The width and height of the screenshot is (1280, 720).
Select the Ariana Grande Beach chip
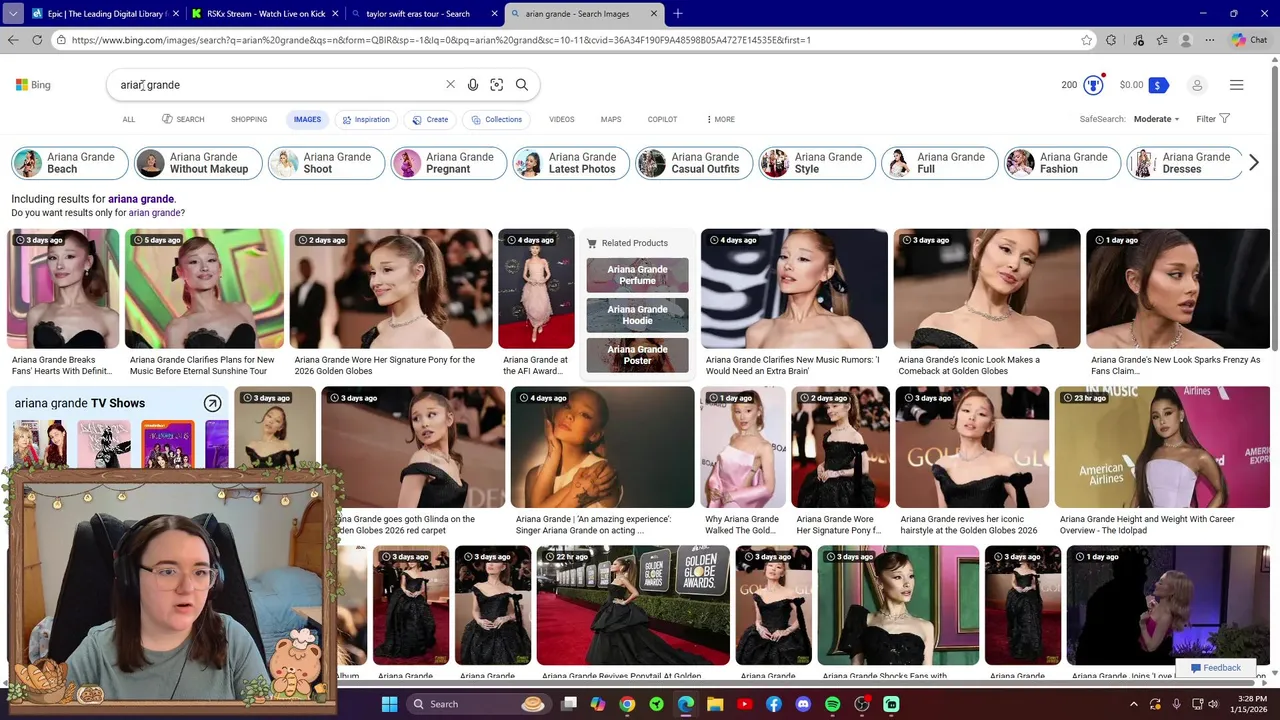pyautogui.click(x=70, y=163)
